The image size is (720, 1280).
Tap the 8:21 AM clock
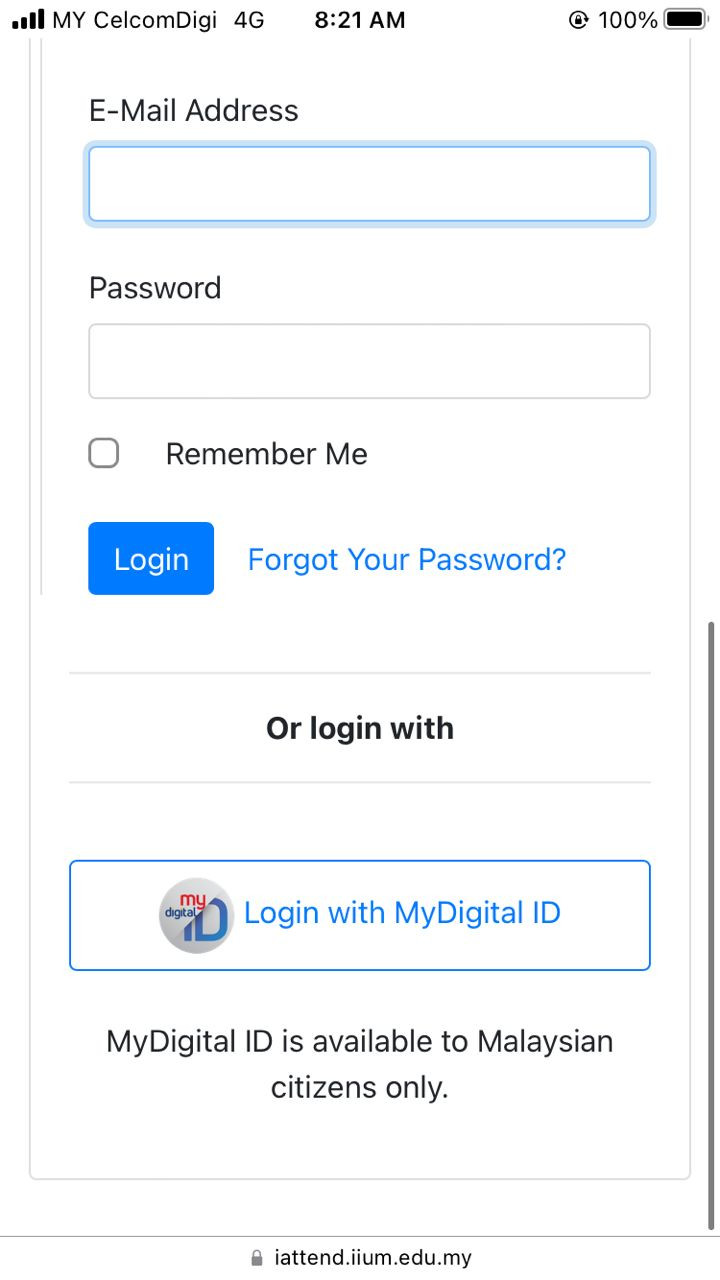pos(360,20)
